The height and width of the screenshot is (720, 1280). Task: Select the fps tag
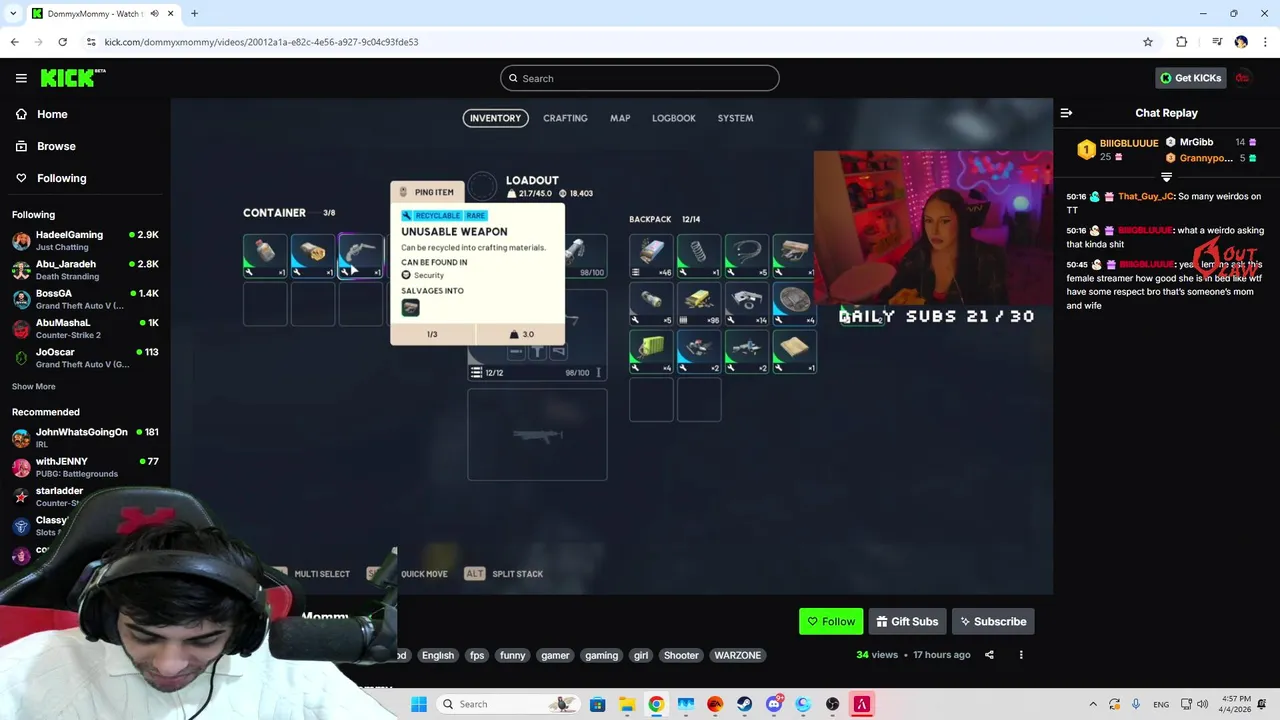click(477, 655)
